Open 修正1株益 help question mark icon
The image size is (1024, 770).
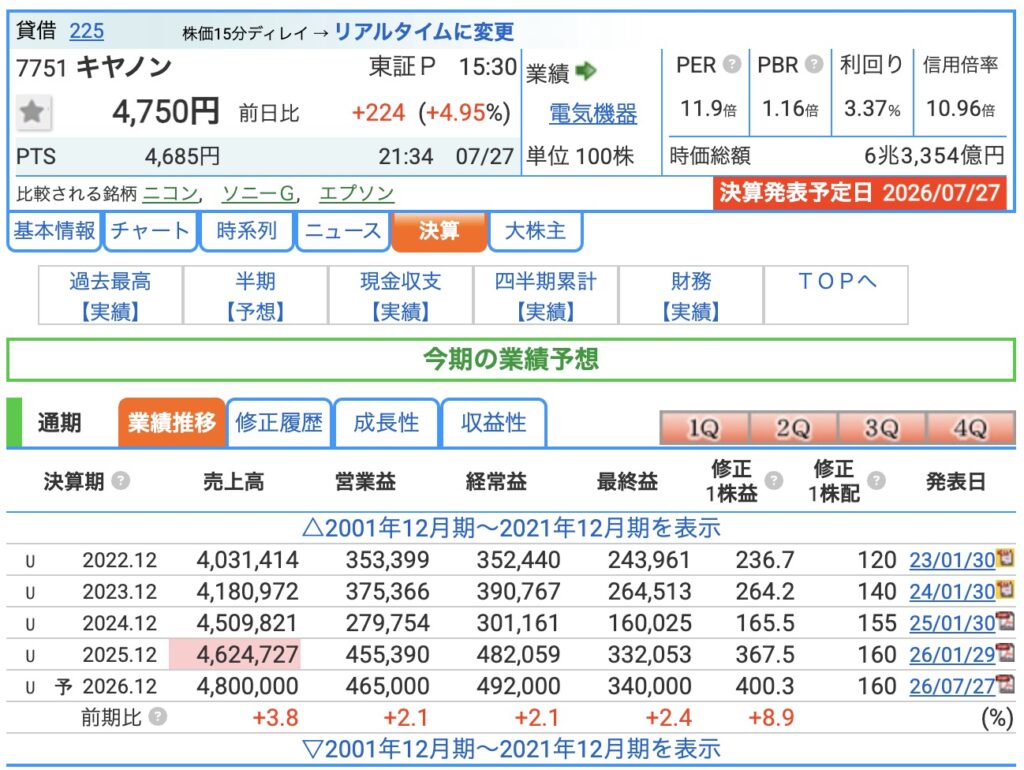point(773,481)
